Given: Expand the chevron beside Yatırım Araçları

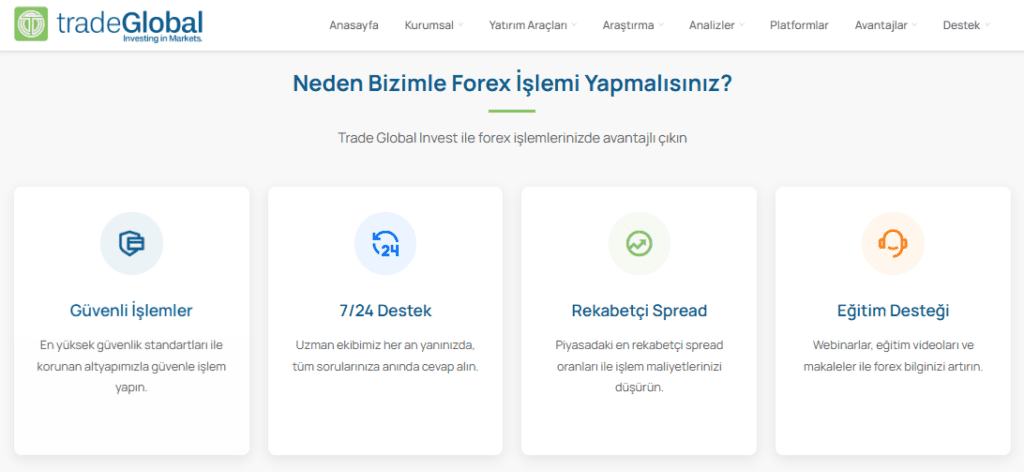Looking at the screenshot, I should [x=574, y=25].
